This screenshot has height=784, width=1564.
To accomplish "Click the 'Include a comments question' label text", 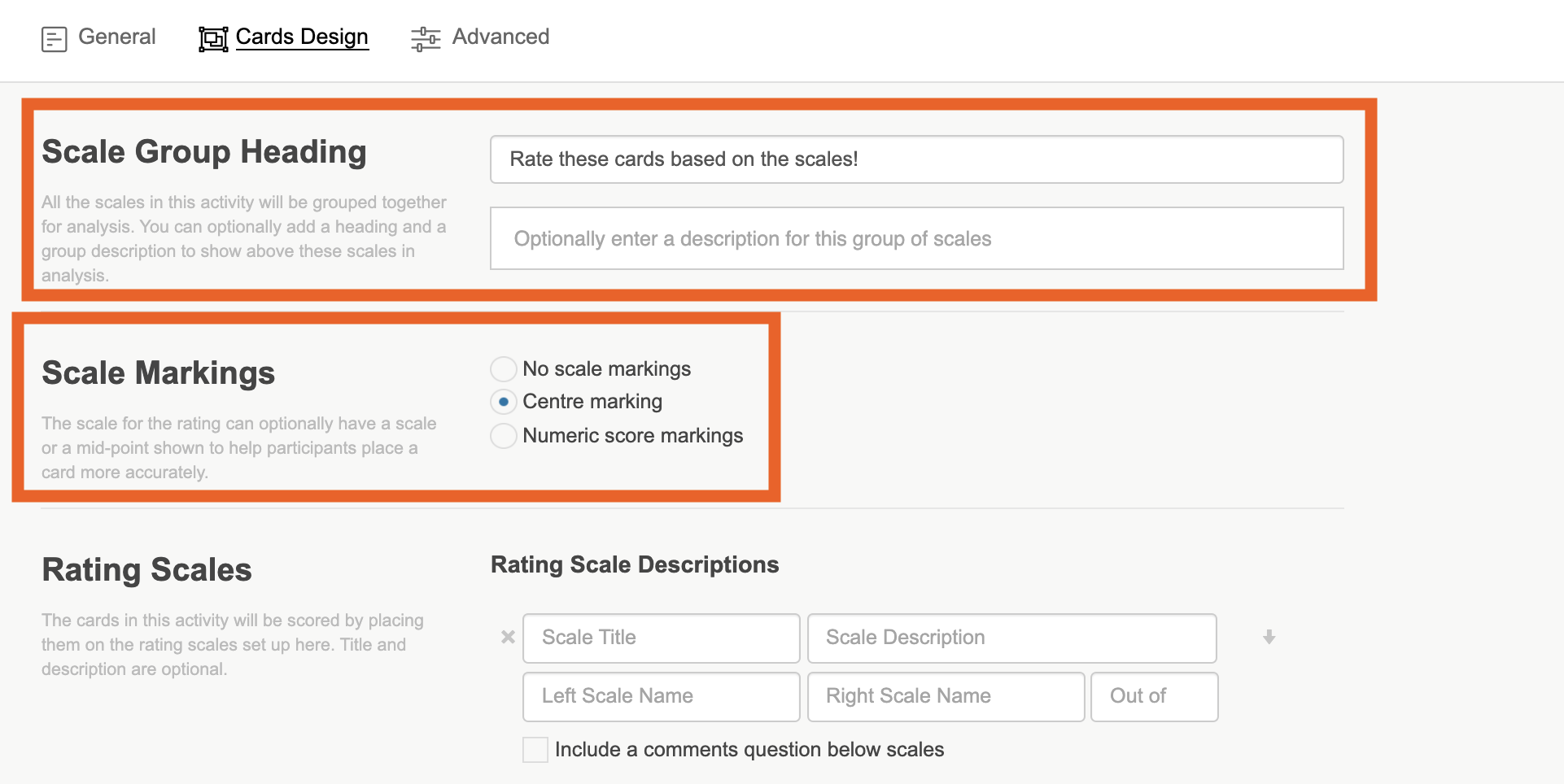I will pos(749,750).
